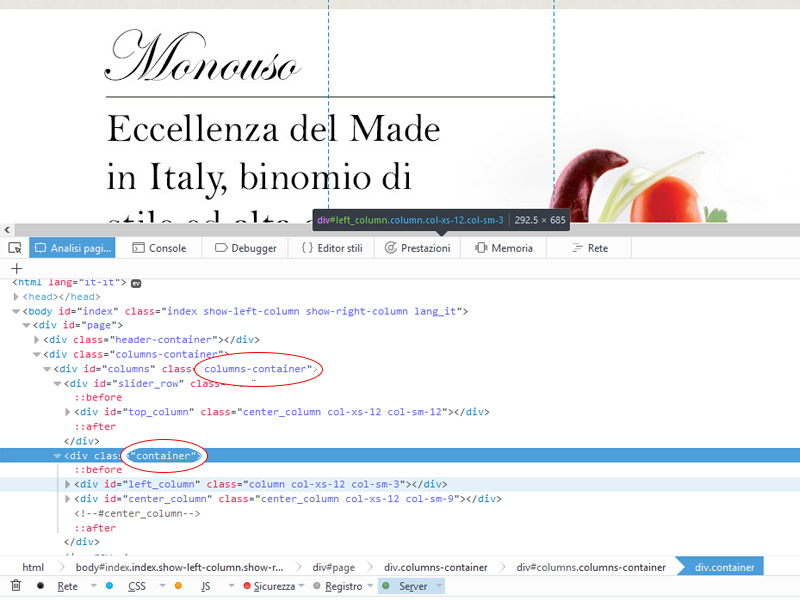800x600 pixels.
Task: Click the body#index breadcrumb
Action: coord(179,567)
